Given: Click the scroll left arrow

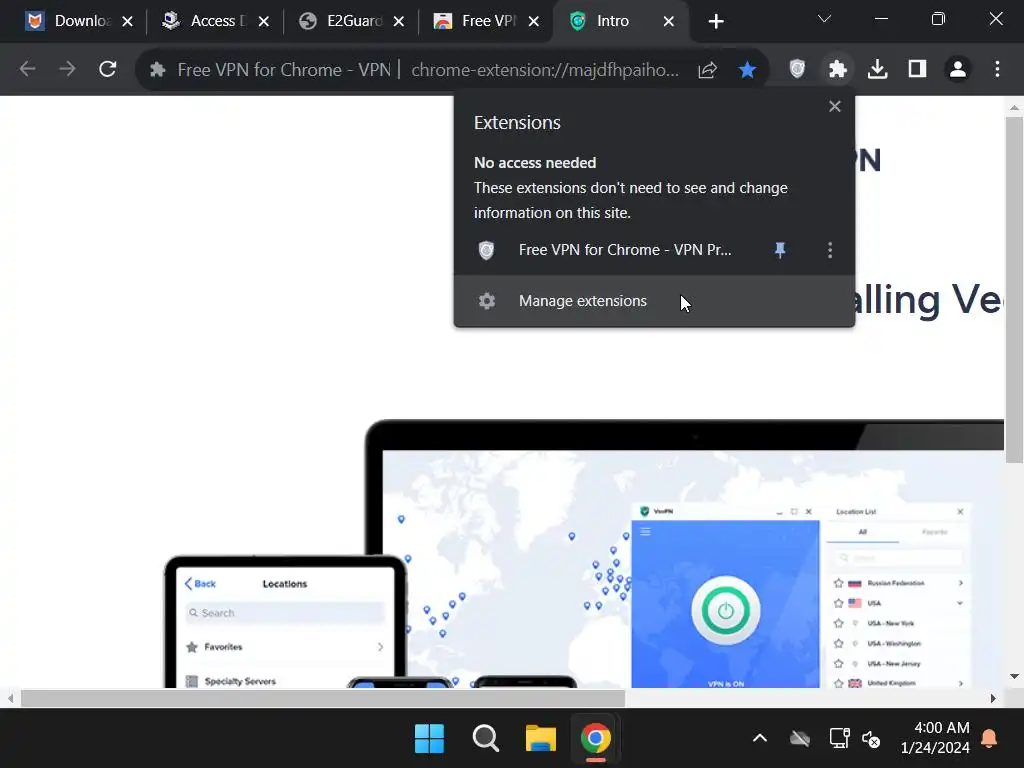Looking at the screenshot, I should coord(10,698).
